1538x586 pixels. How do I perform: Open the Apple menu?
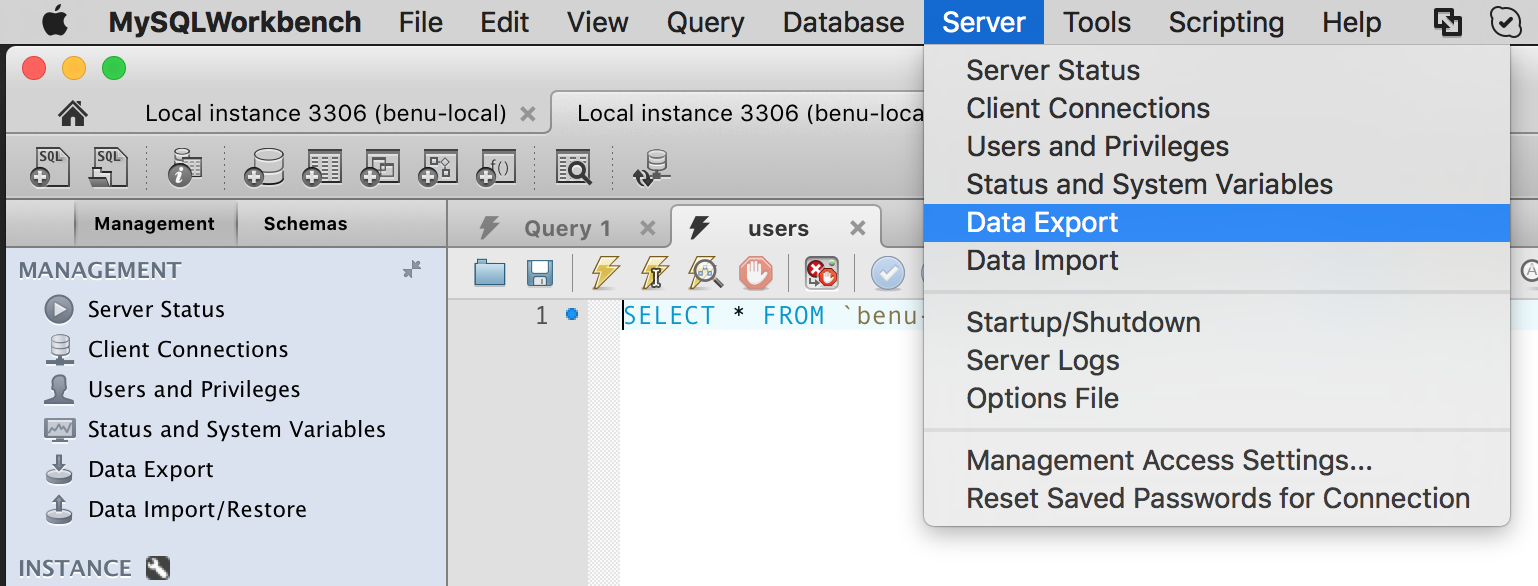coord(55,21)
